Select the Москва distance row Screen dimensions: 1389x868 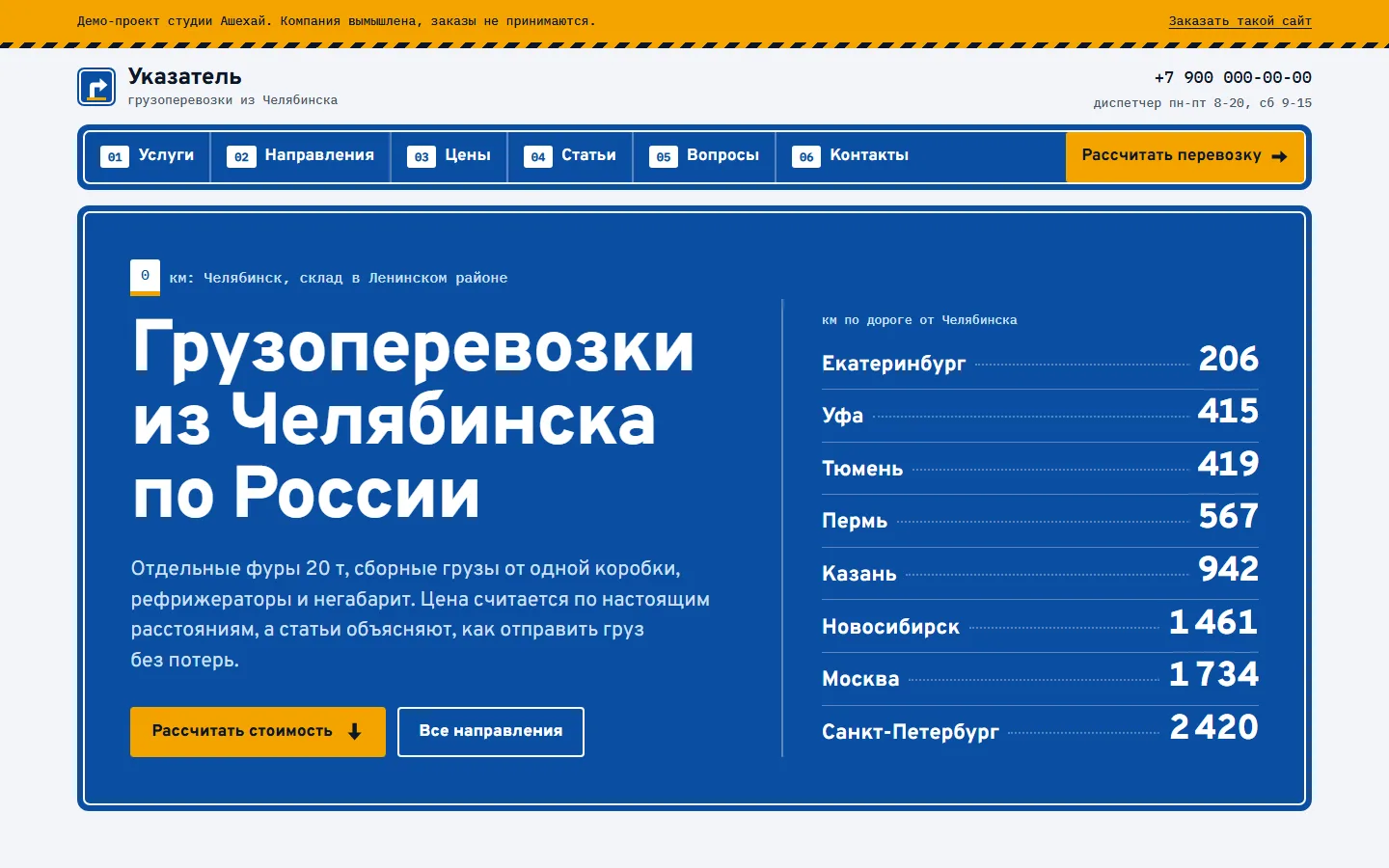pos(1040,678)
